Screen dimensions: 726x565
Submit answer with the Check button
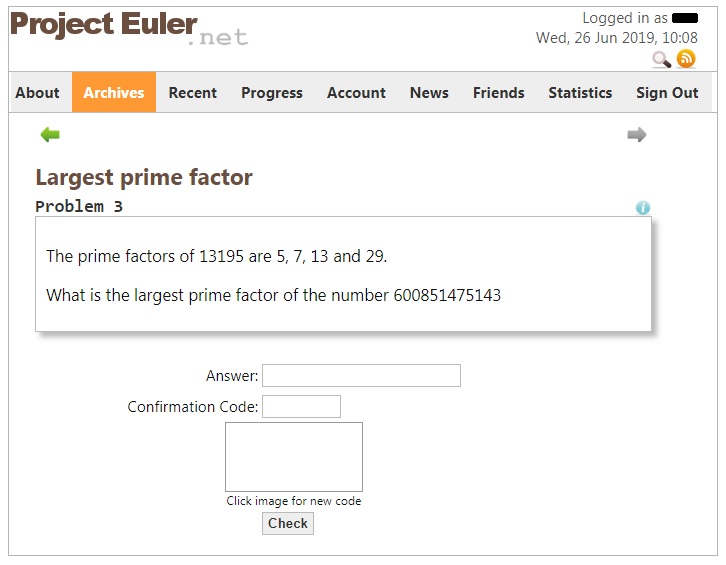click(288, 523)
